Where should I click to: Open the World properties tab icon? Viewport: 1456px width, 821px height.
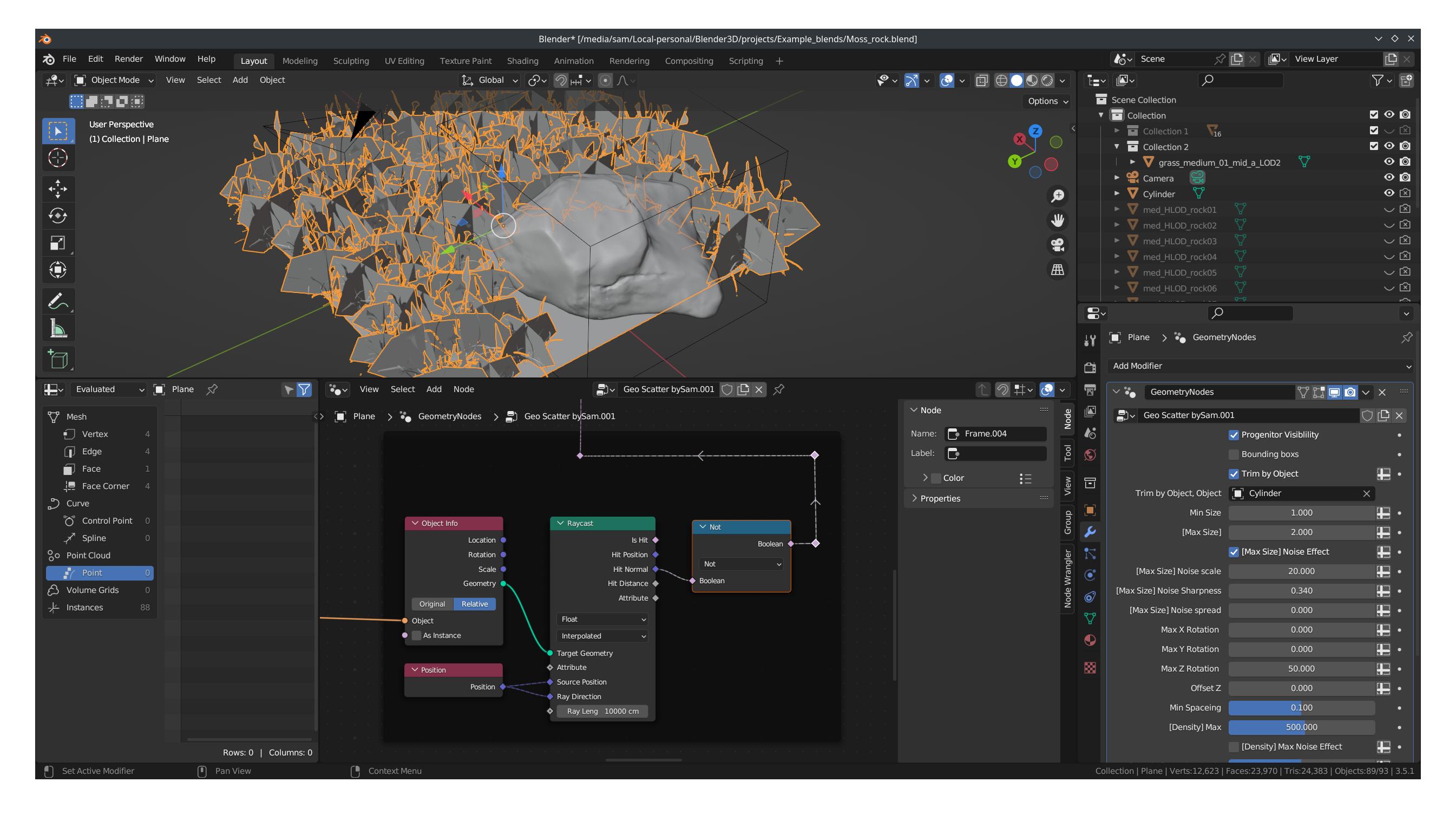1090,455
